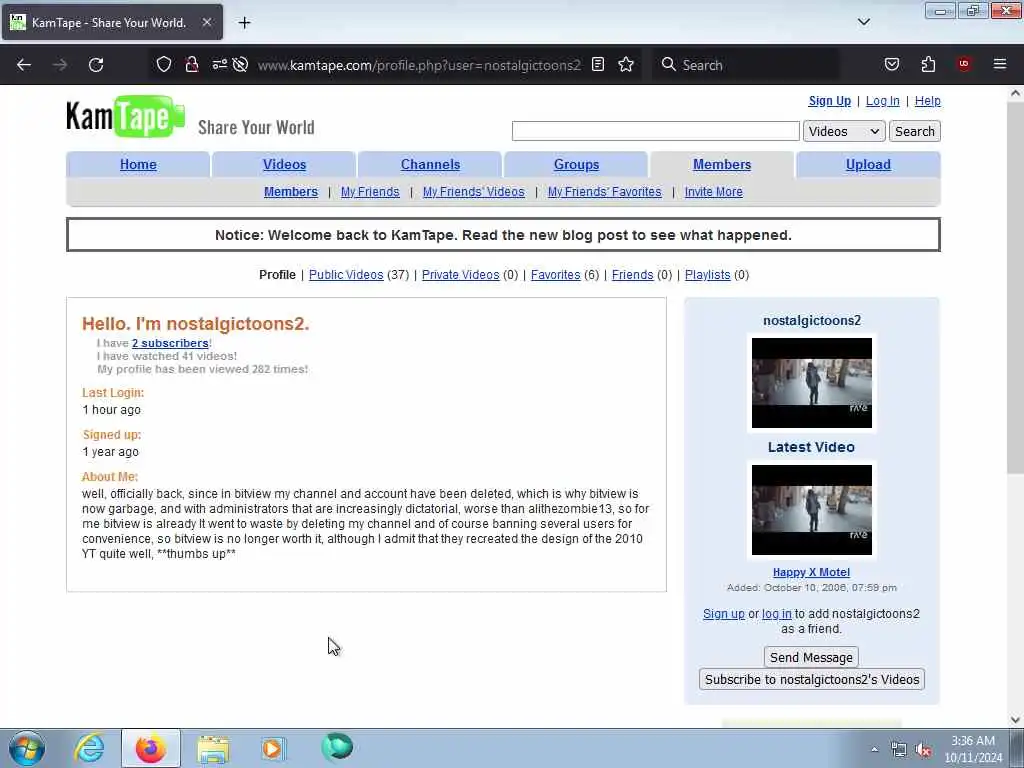Open the Happy X Motel video link
The image size is (1024, 768).
click(811, 572)
